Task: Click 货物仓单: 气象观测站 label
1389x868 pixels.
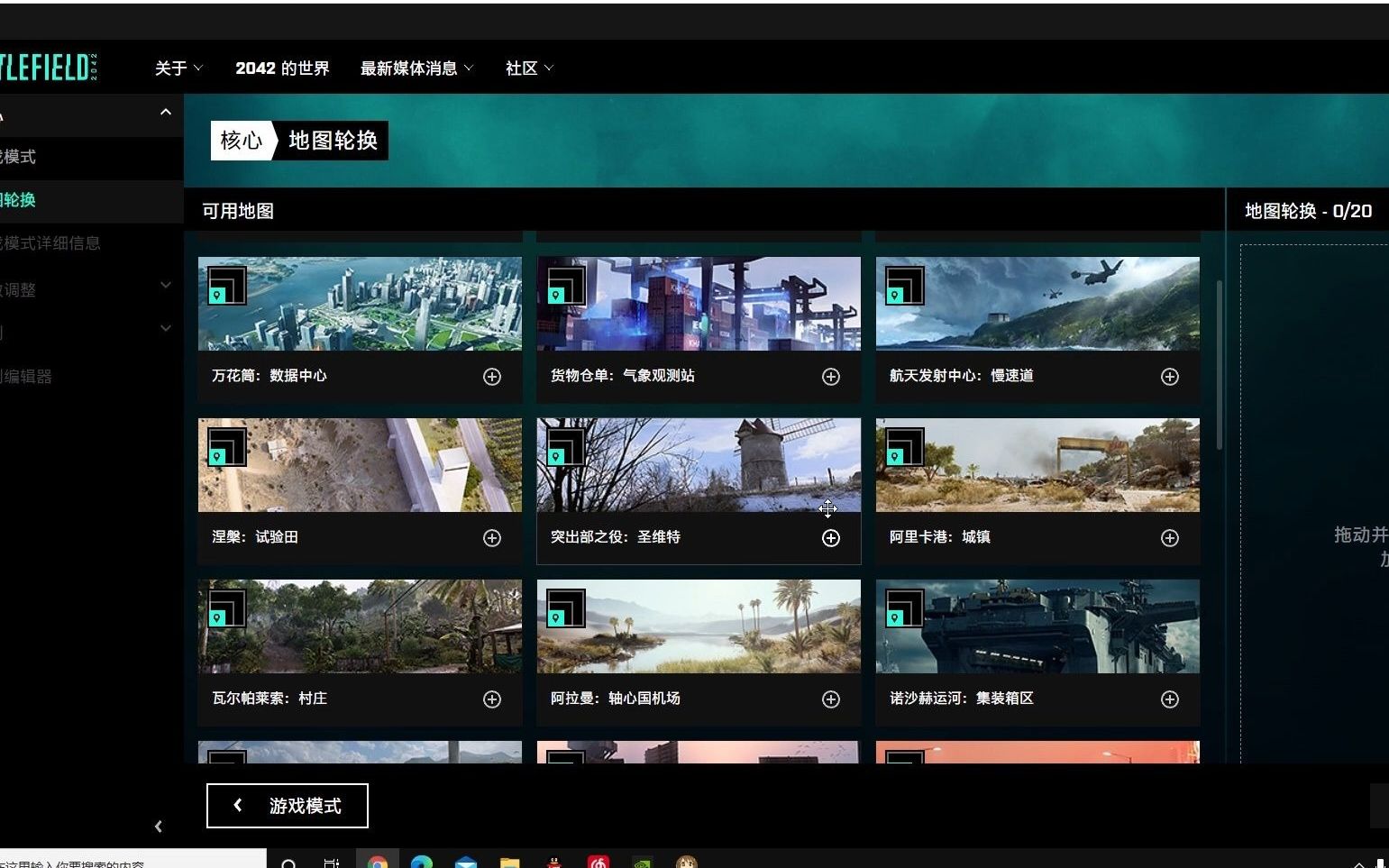Action: point(623,376)
